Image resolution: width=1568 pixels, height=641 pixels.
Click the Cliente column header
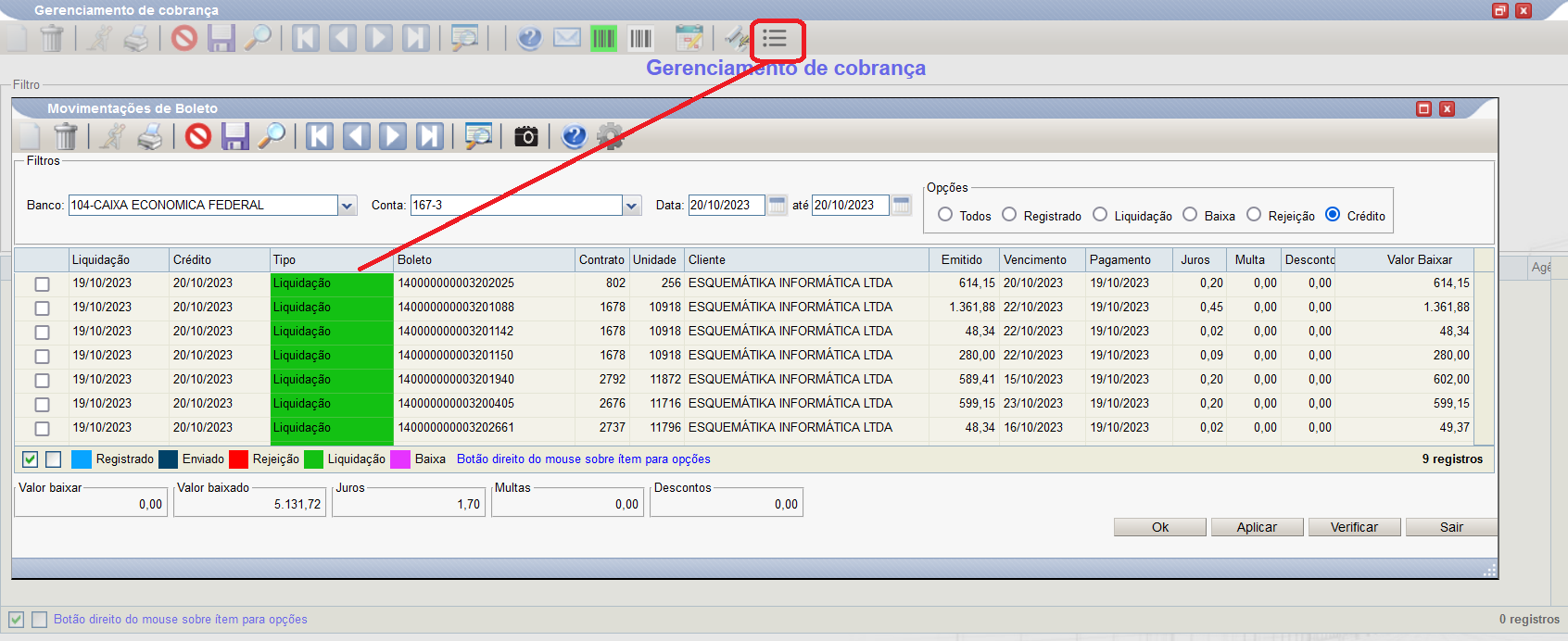click(806, 260)
